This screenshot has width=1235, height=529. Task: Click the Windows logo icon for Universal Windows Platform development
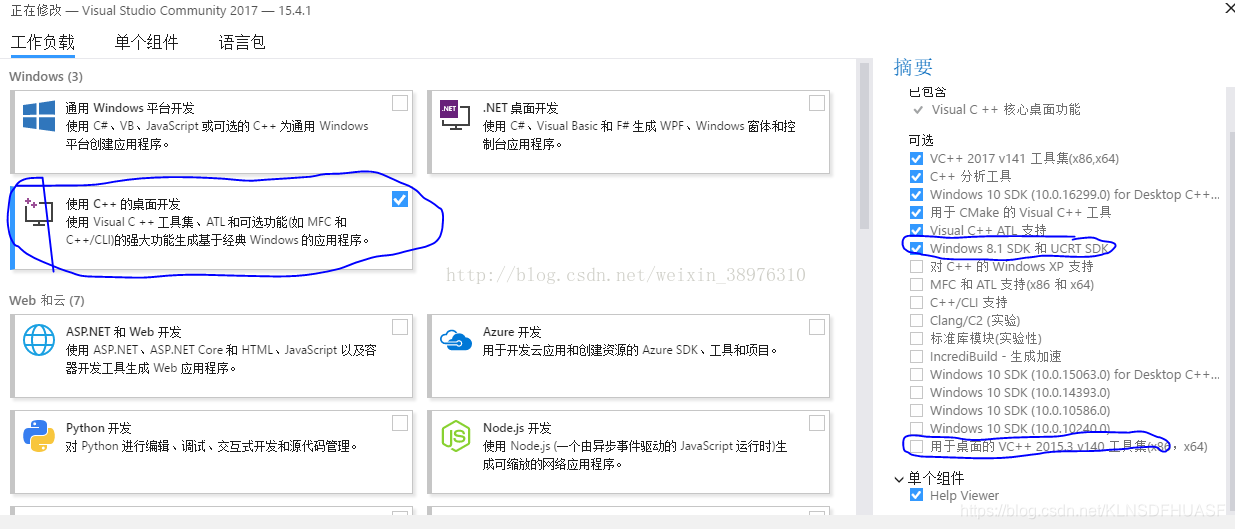coord(39,115)
